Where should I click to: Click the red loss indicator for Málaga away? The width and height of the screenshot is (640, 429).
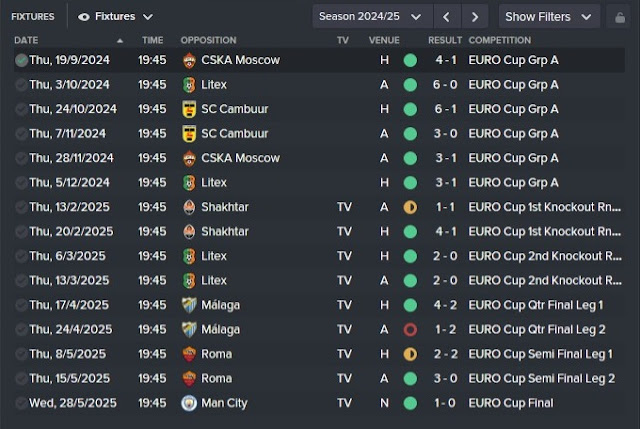point(410,330)
